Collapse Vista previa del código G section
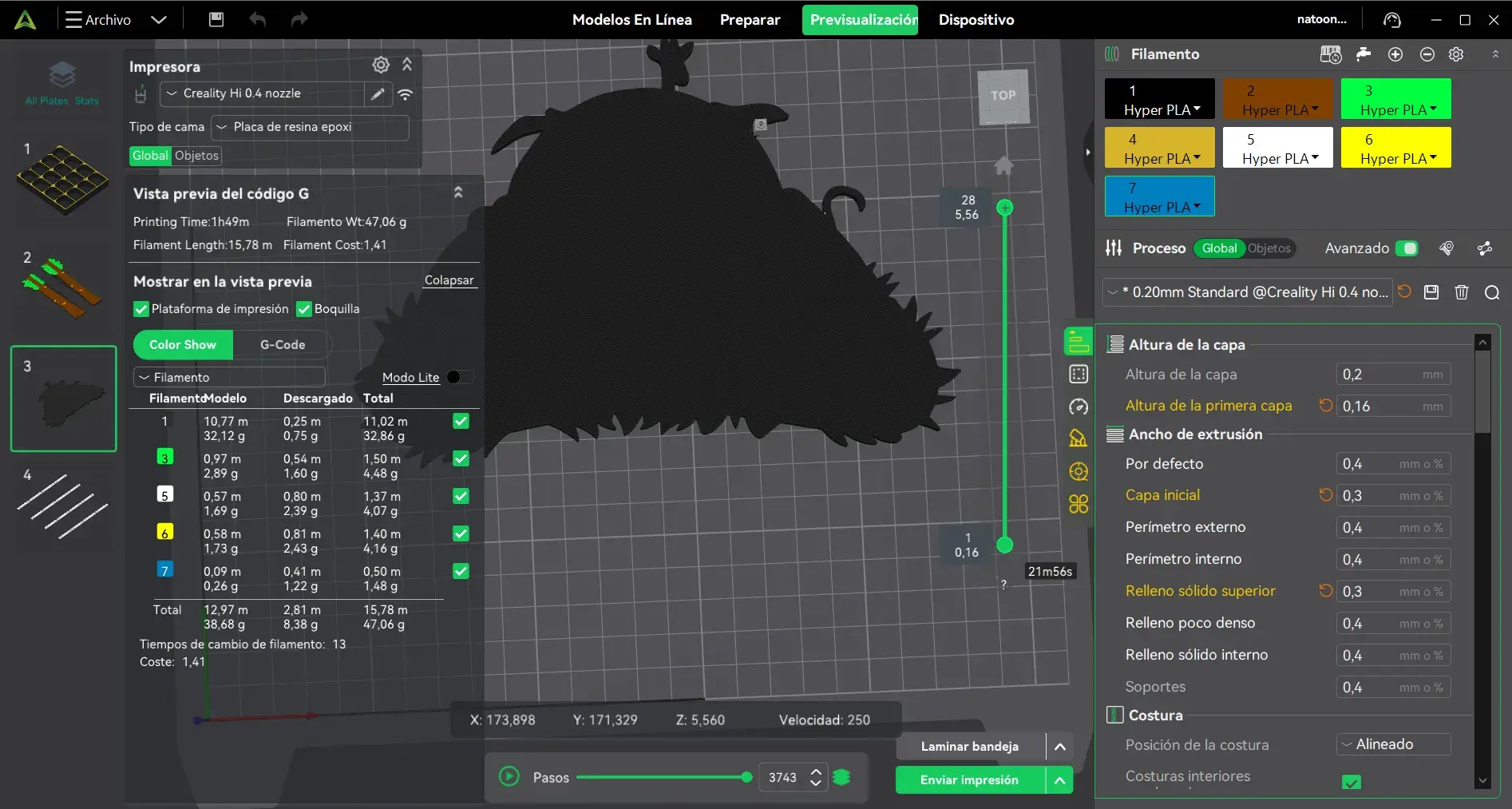The height and width of the screenshot is (809, 1512). pyautogui.click(x=458, y=192)
